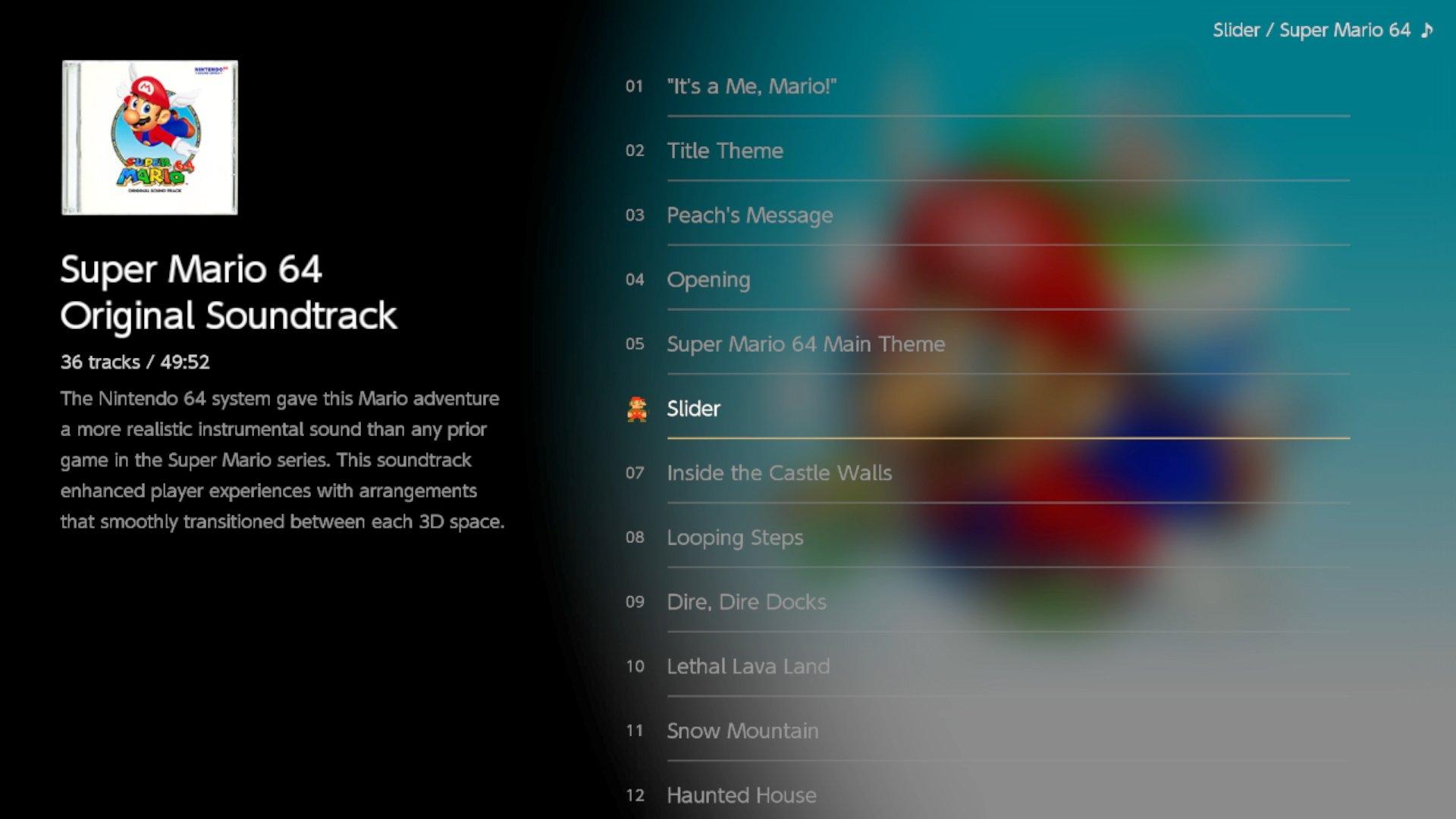Expand the full 36-track playlist view
This screenshot has height=819, width=1456.
coord(134,361)
